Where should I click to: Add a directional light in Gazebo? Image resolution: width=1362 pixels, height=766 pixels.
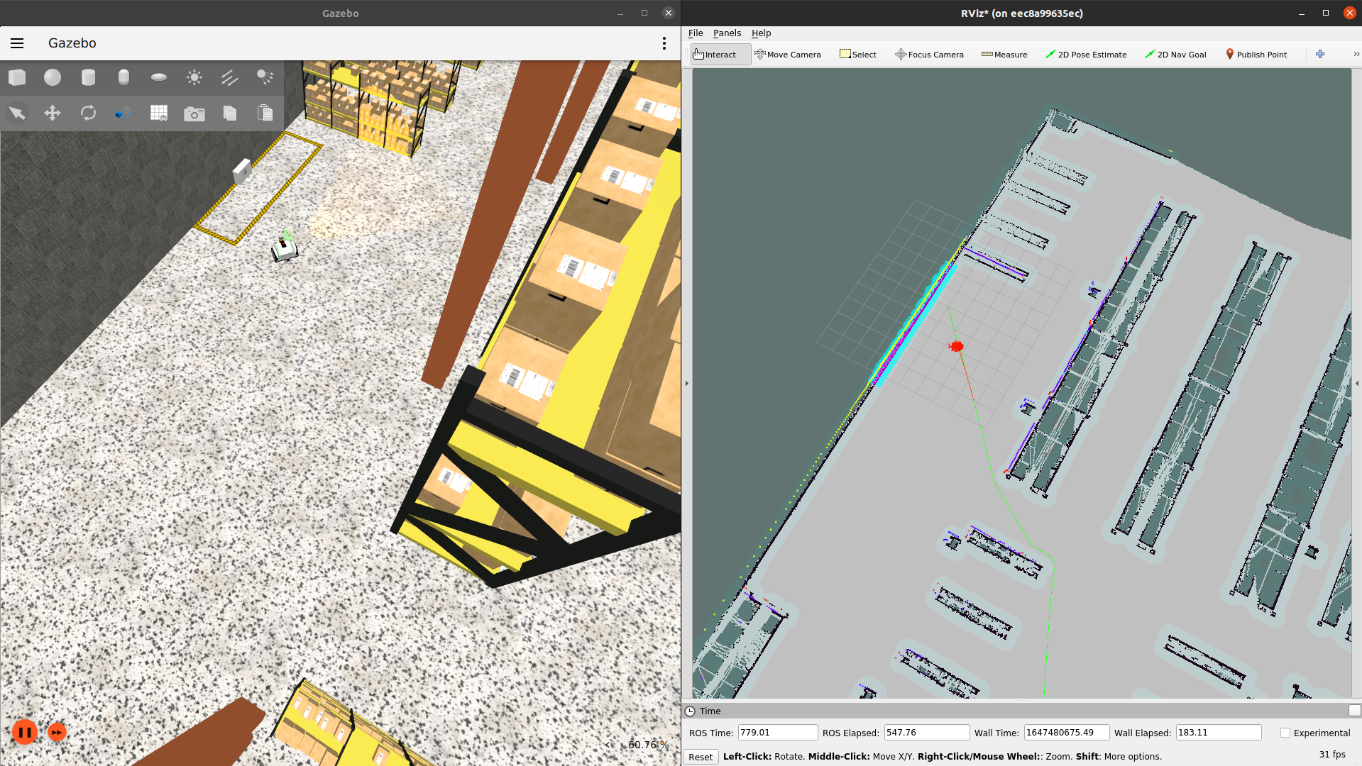click(x=229, y=77)
